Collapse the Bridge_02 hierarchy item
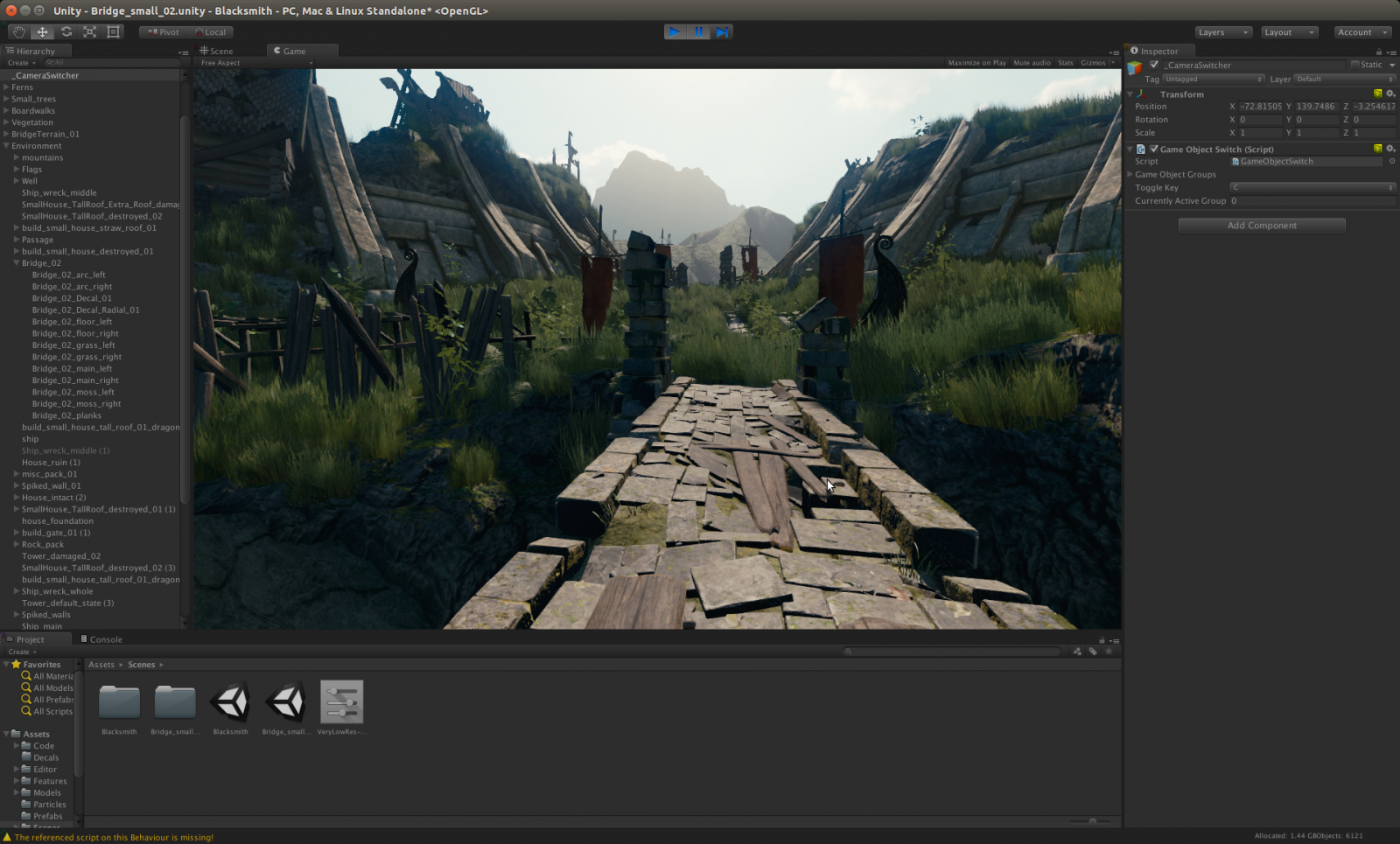Image resolution: width=1400 pixels, height=844 pixels. click(15, 262)
